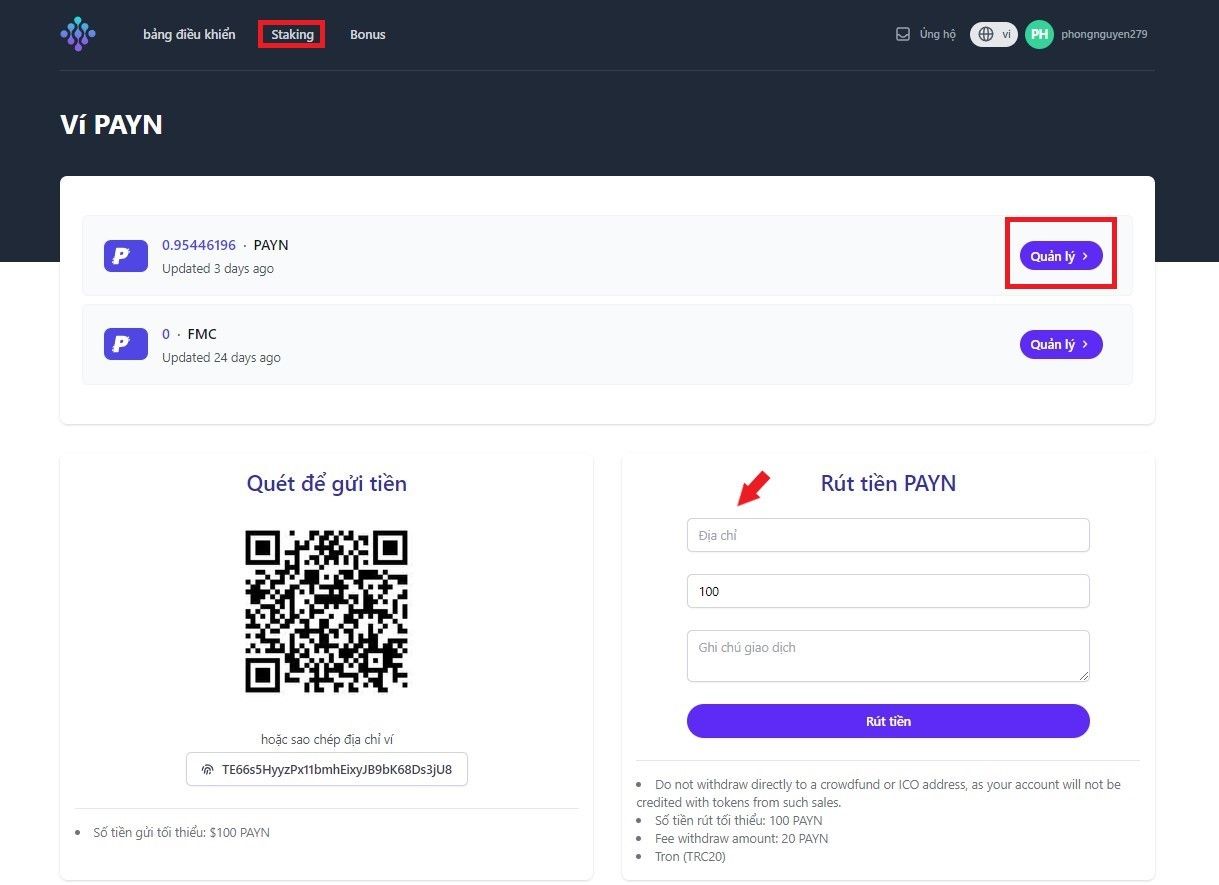Click 'Số tiền gửi tối thiểu: $100 PAYN'
Viewport: 1219px width, 885px height.
click(x=181, y=832)
